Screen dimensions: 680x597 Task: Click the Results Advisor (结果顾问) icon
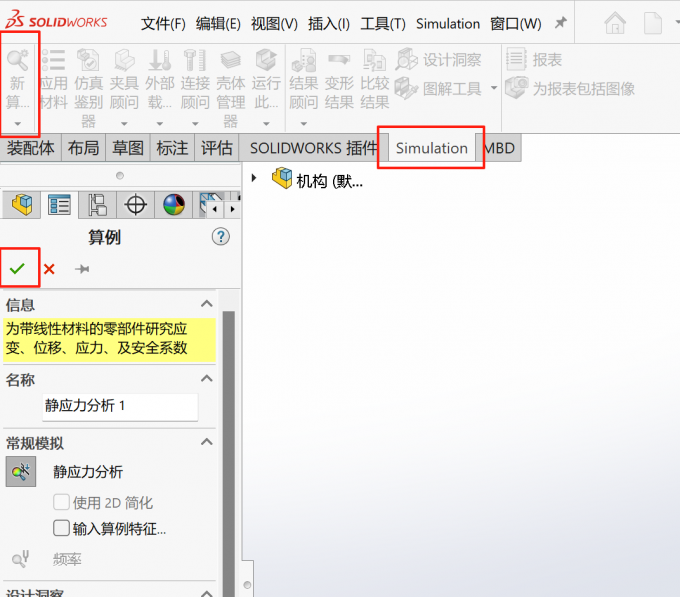tap(304, 60)
